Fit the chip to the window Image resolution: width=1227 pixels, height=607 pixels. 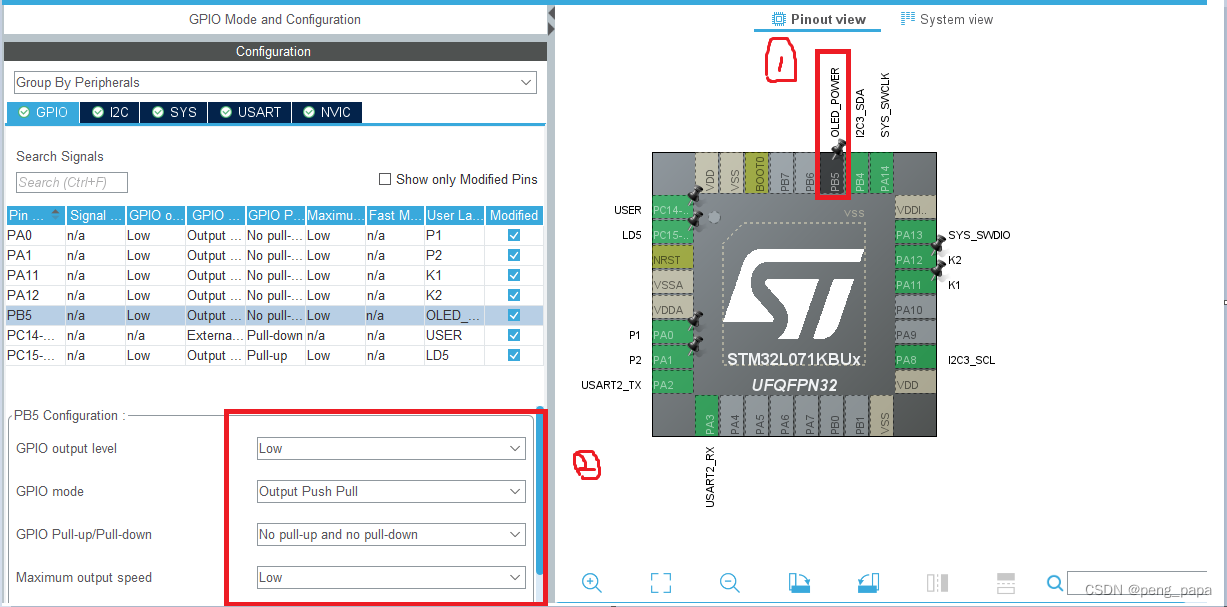coord(660,583)
